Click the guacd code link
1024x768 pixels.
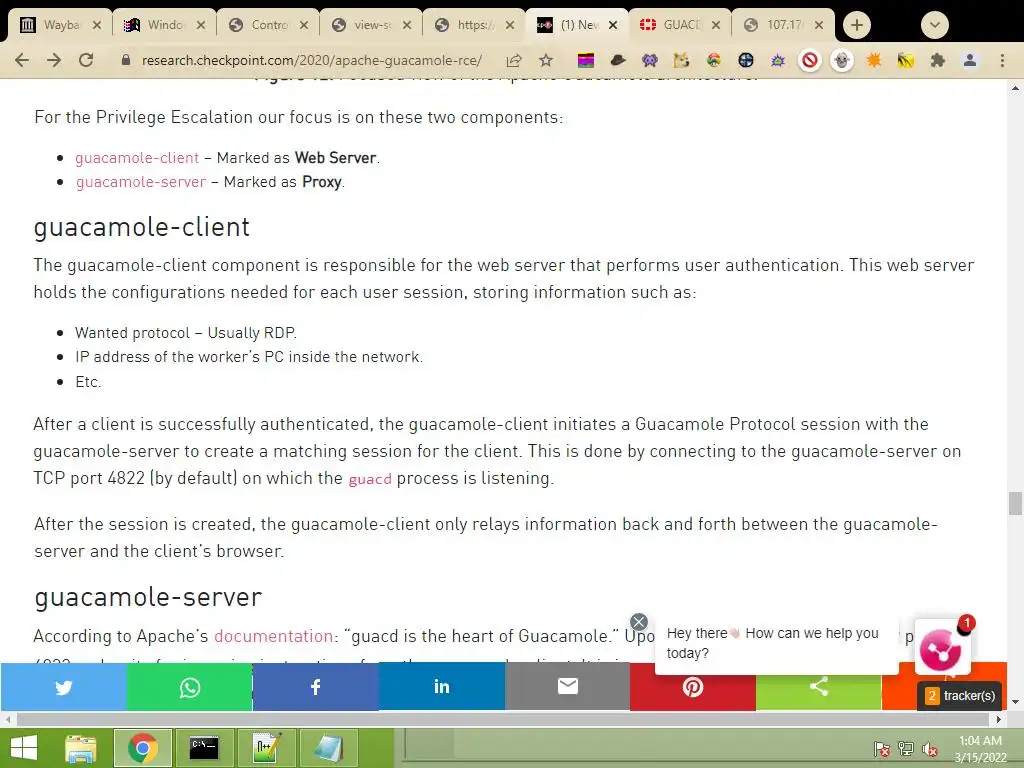pos(370,479)
